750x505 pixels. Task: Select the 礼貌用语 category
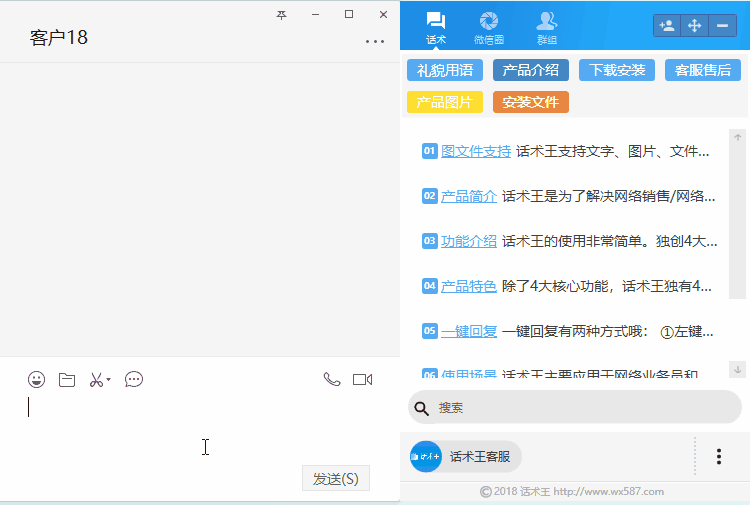click(x=445, y=70)
